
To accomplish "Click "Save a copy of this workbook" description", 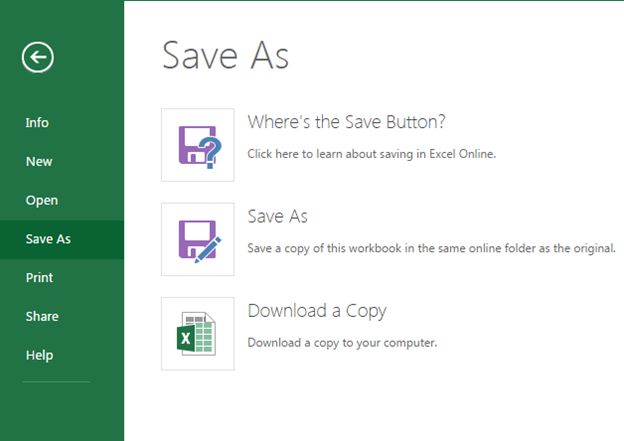I will tap(431, 248).
